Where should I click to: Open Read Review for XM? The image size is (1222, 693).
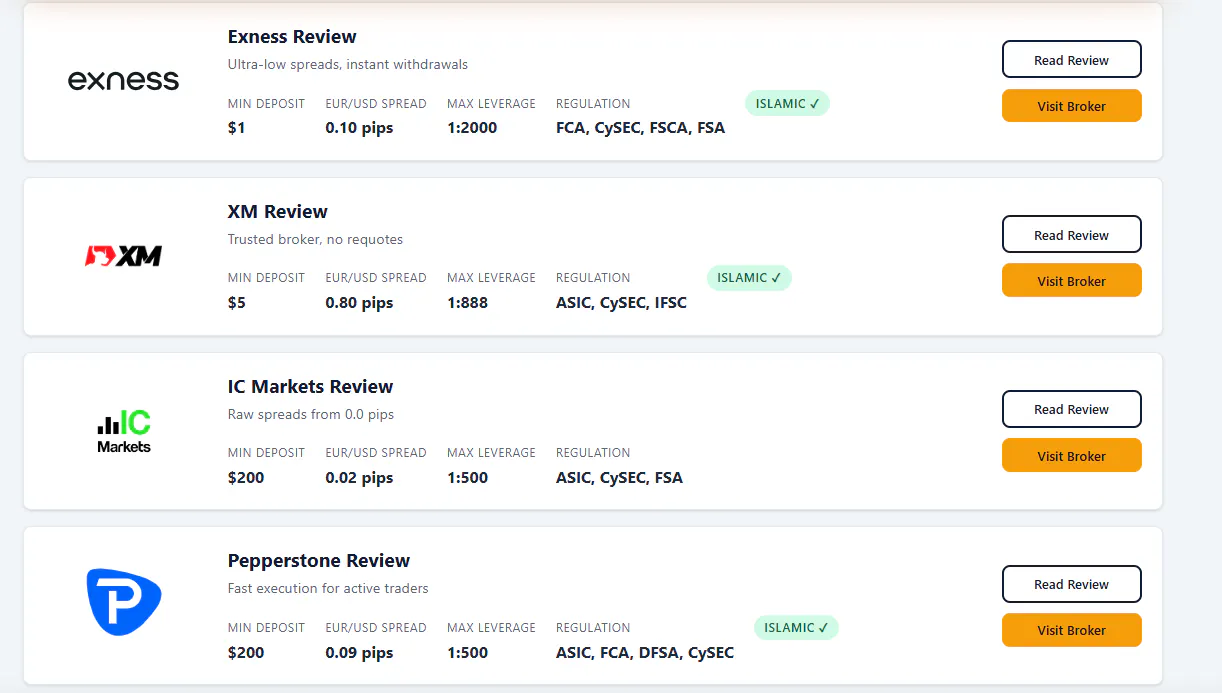tap(1071, 235)
